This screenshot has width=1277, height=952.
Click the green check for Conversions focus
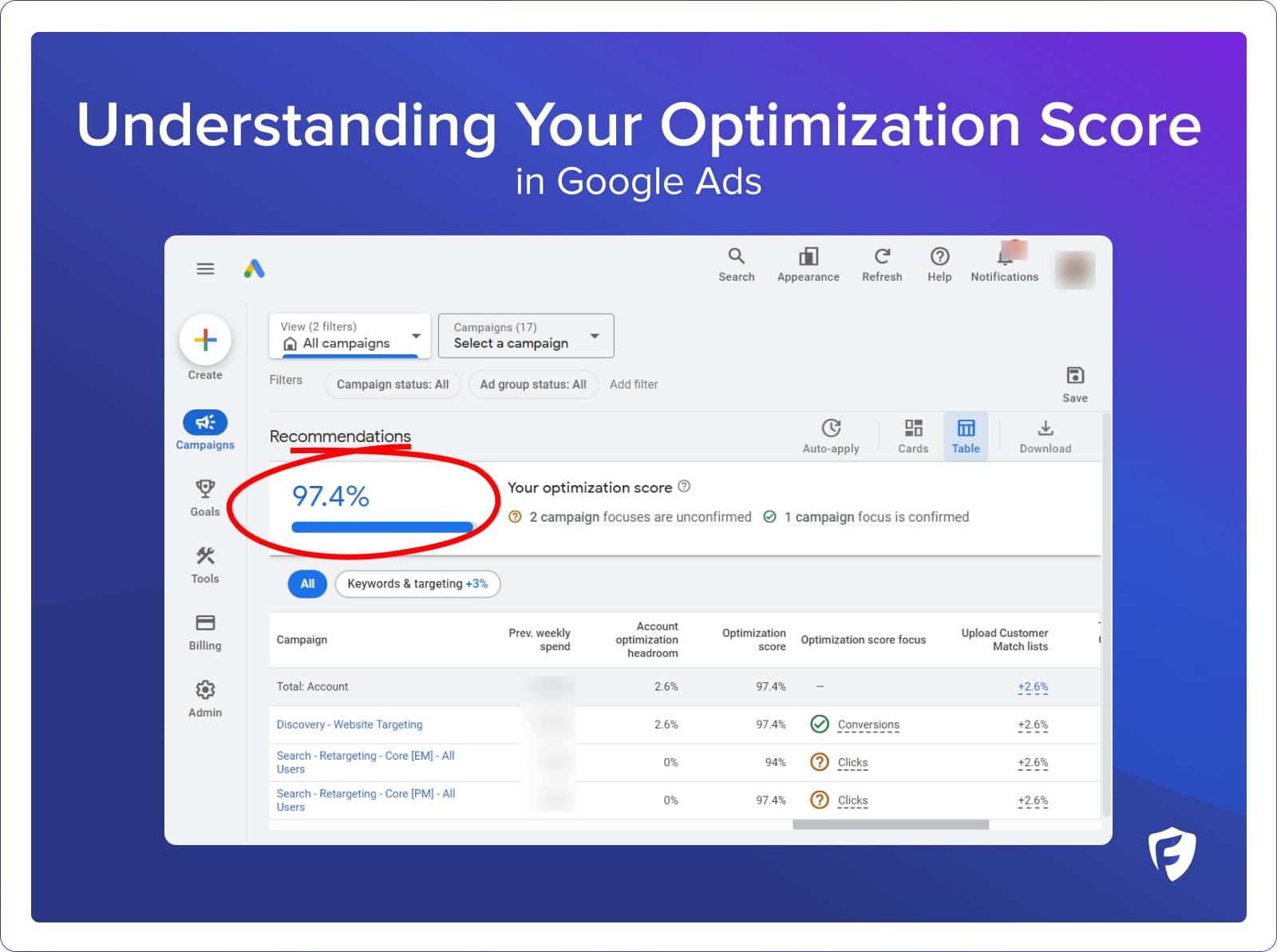(820, 724)
